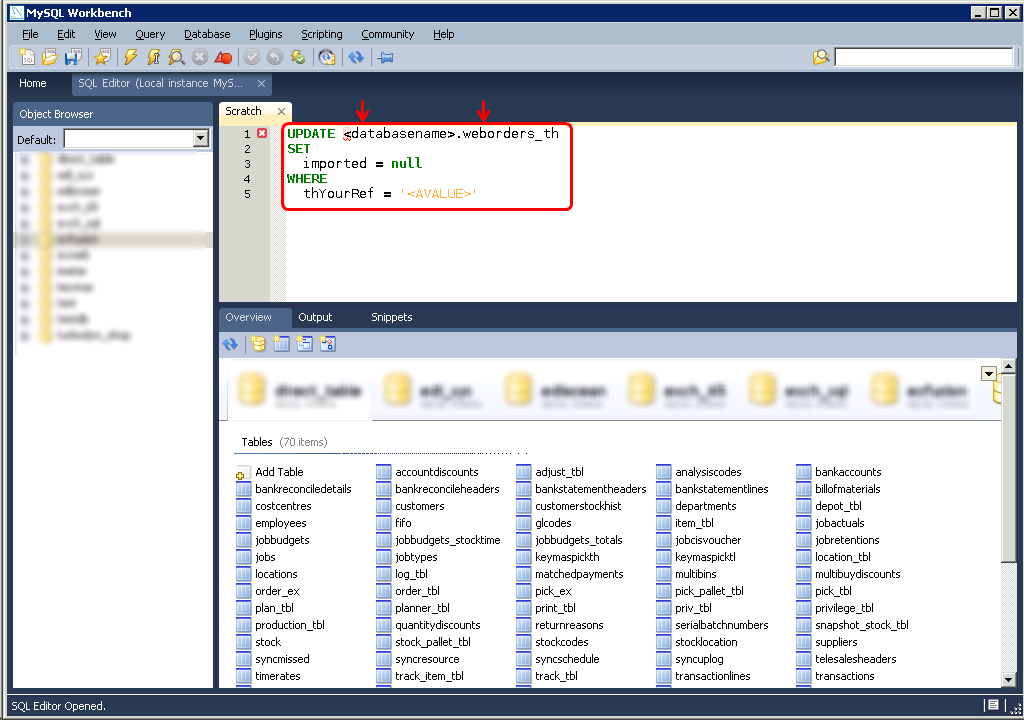
Task: Click the overview scrollbar down arrow
Action: coord(1008,679)
